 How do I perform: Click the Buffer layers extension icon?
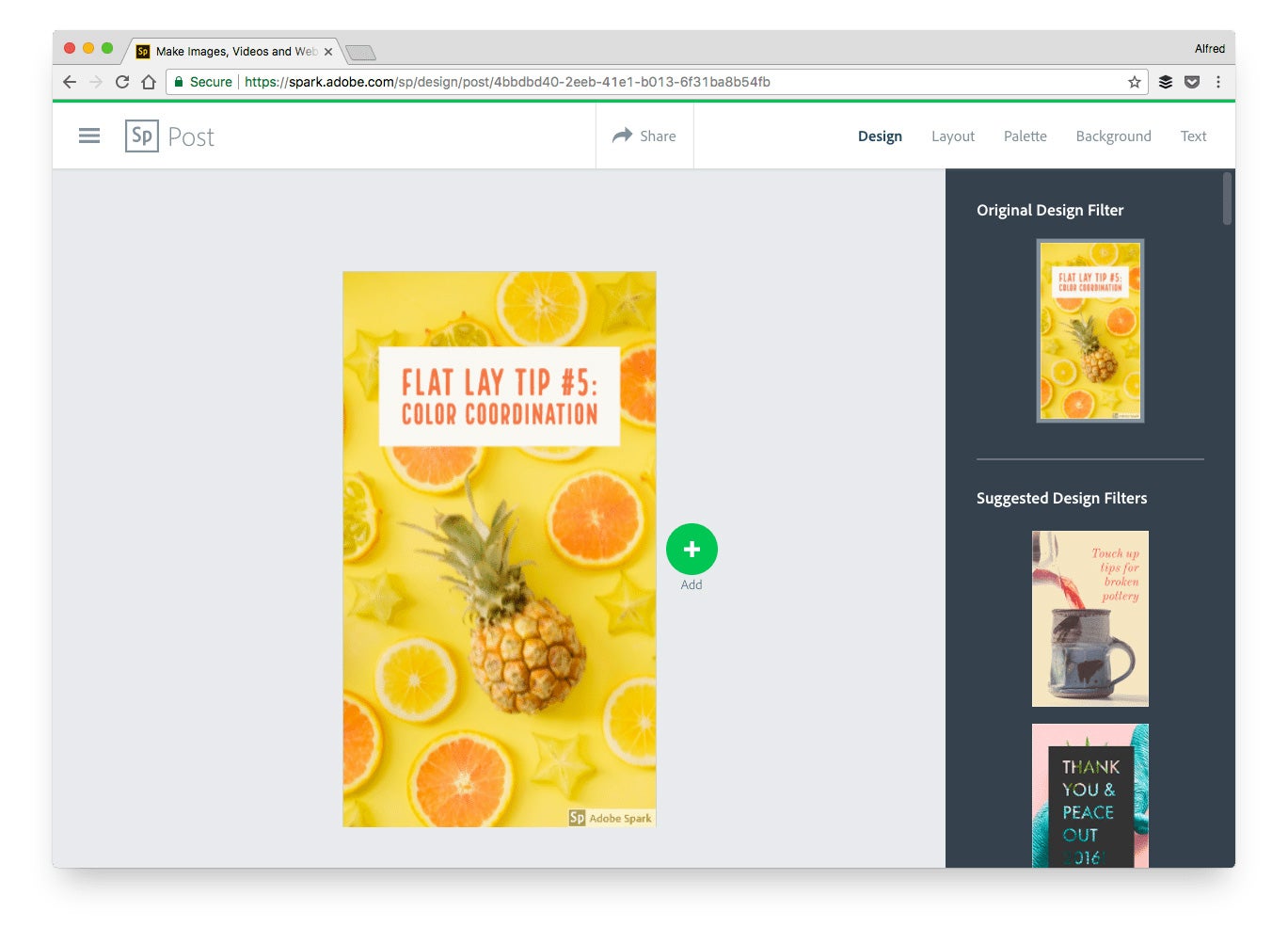coord(1166,82)
